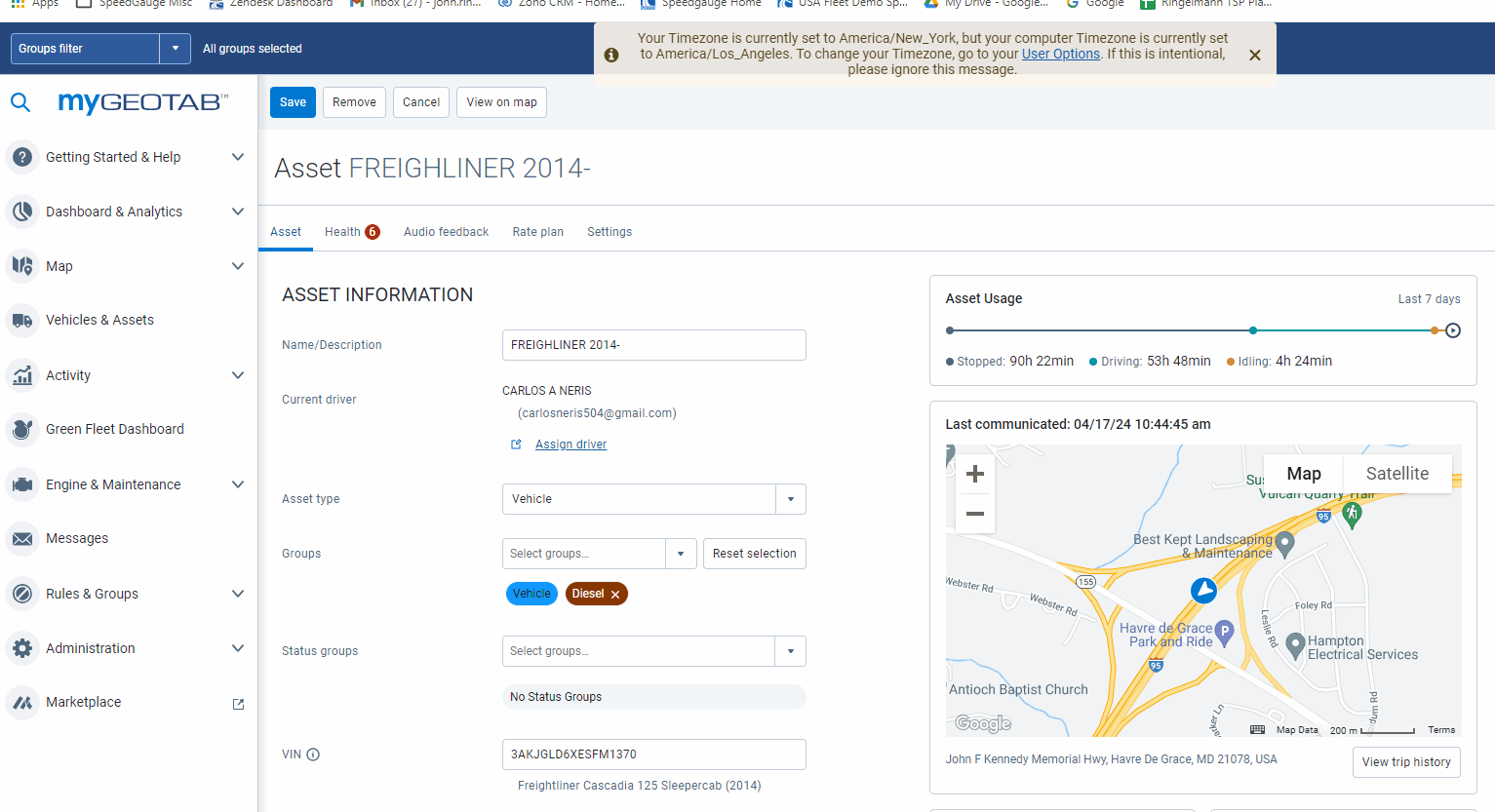Screen dimensions: 1495x812
Task: Click the health alert count badge
Action: click(x=373, y=232)
